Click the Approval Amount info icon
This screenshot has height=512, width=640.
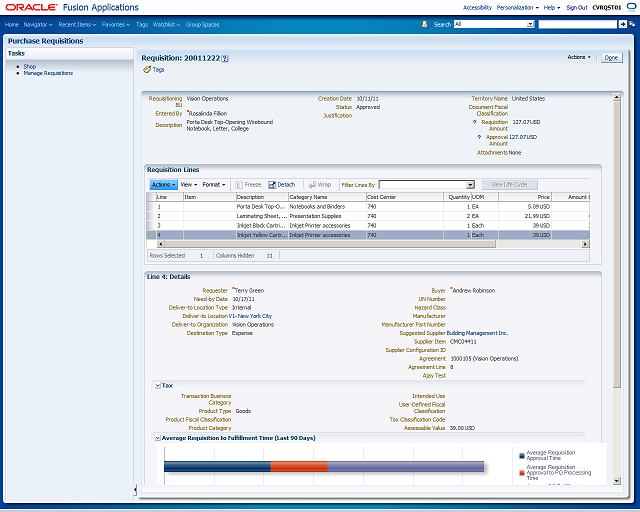(x=479, y=137)
